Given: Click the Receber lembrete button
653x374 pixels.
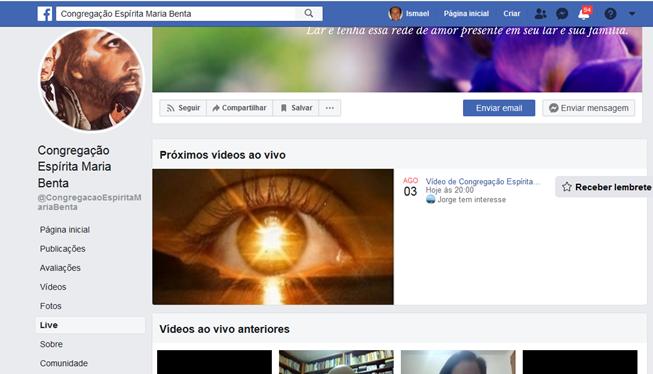Looking at the screenshot, I should pos(604,187).
